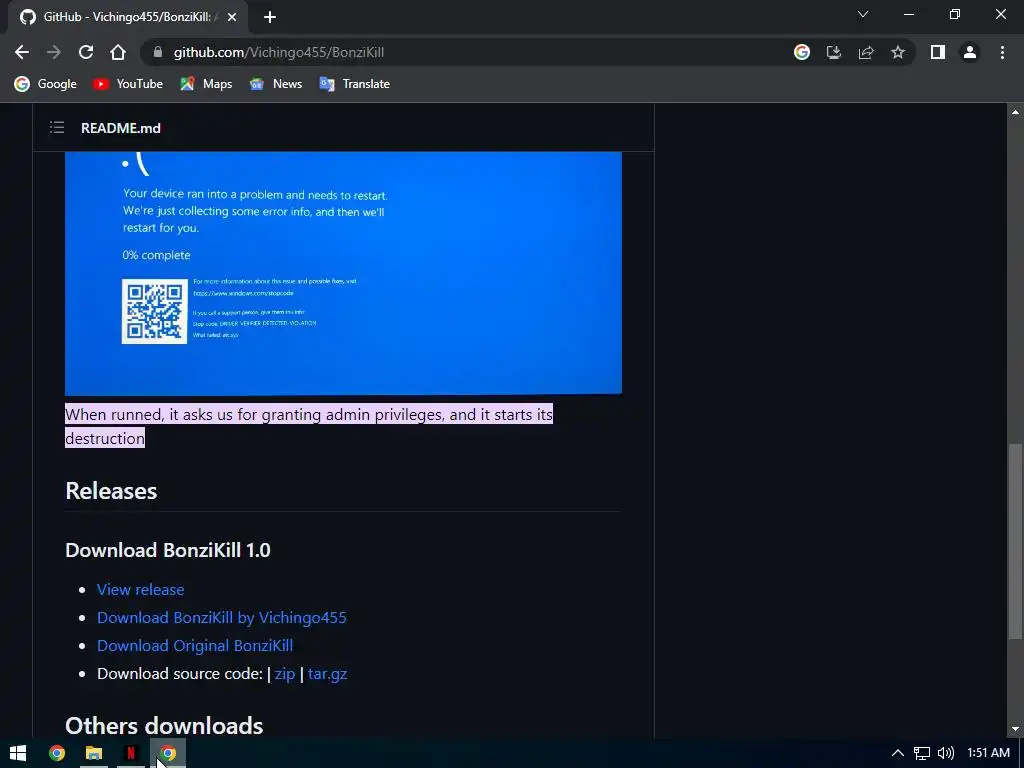Image resolution: width=1024 pixels, height=768 pixels.
Task: Open the Windows Start menu
Action: (18, 753)
